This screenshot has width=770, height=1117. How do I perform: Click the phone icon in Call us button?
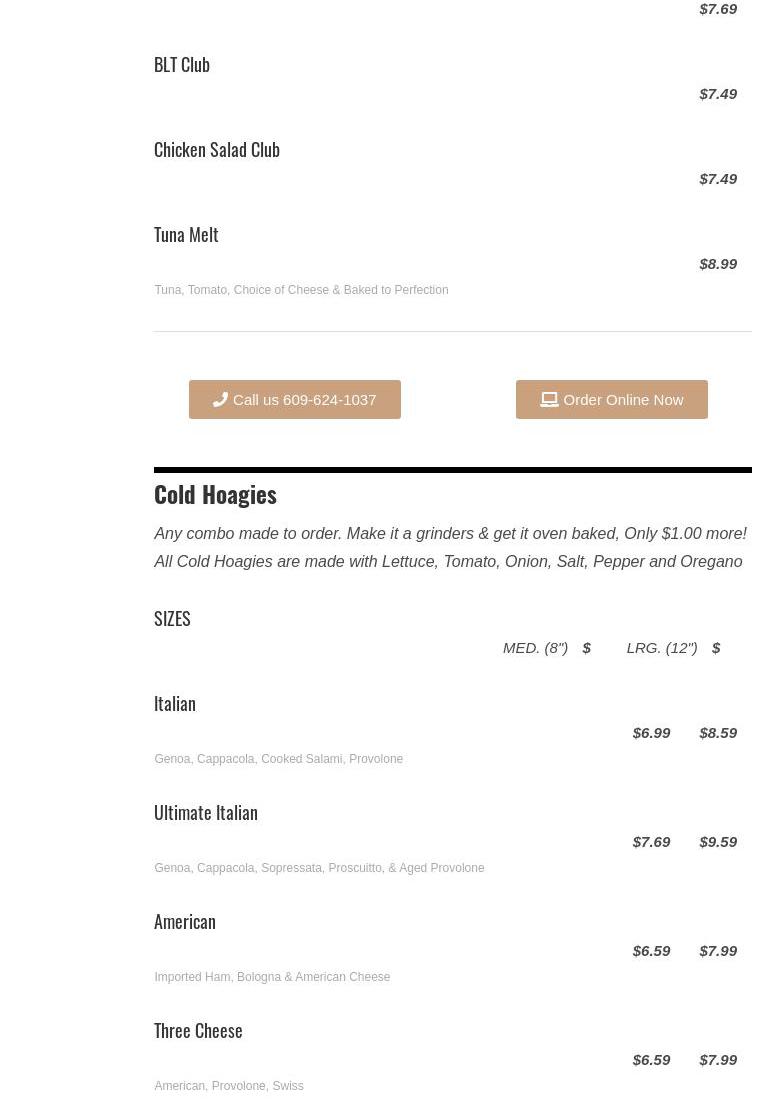pos(220,400)
